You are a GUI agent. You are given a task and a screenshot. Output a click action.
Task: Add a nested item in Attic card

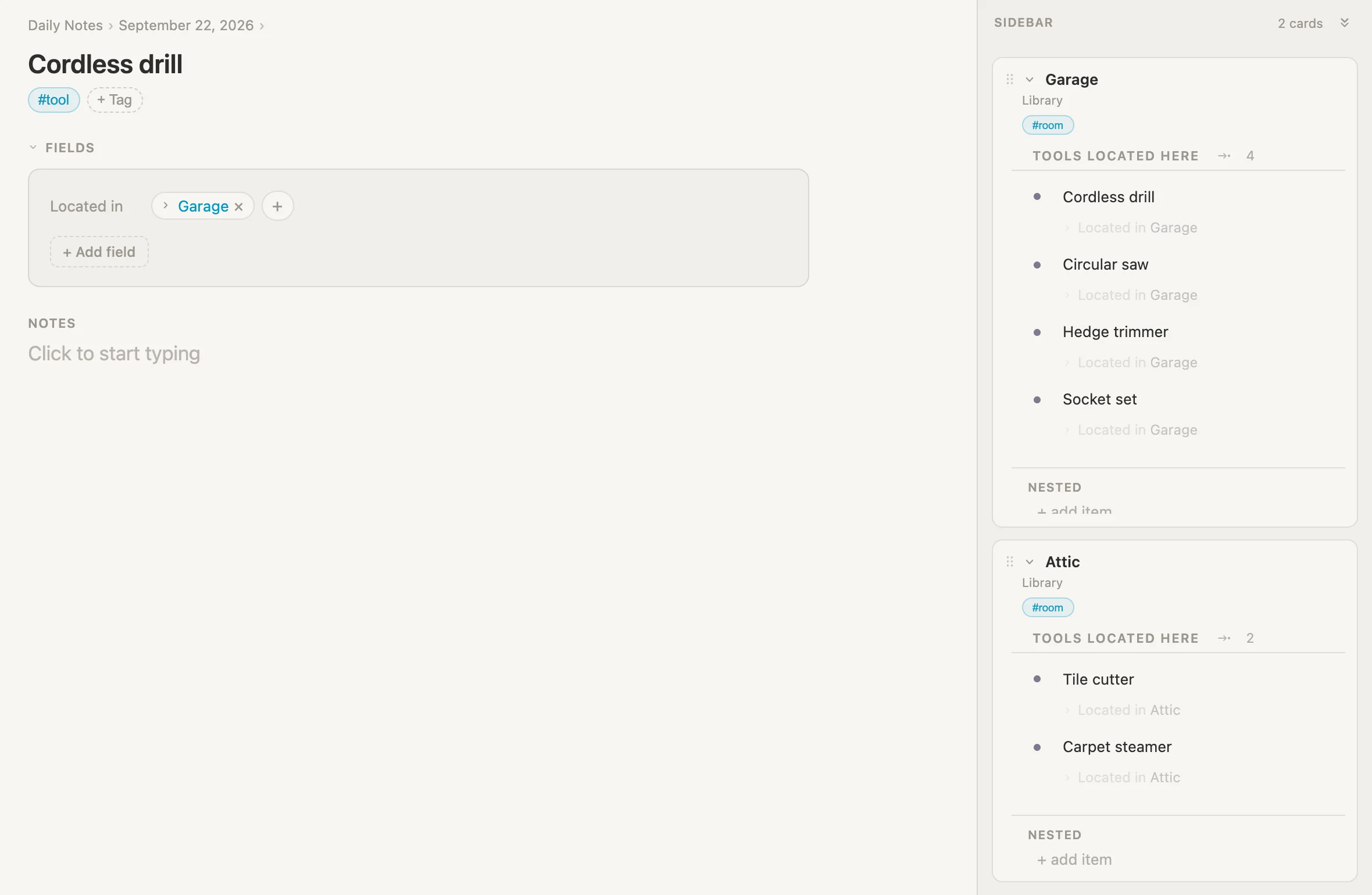point(1074,860)
